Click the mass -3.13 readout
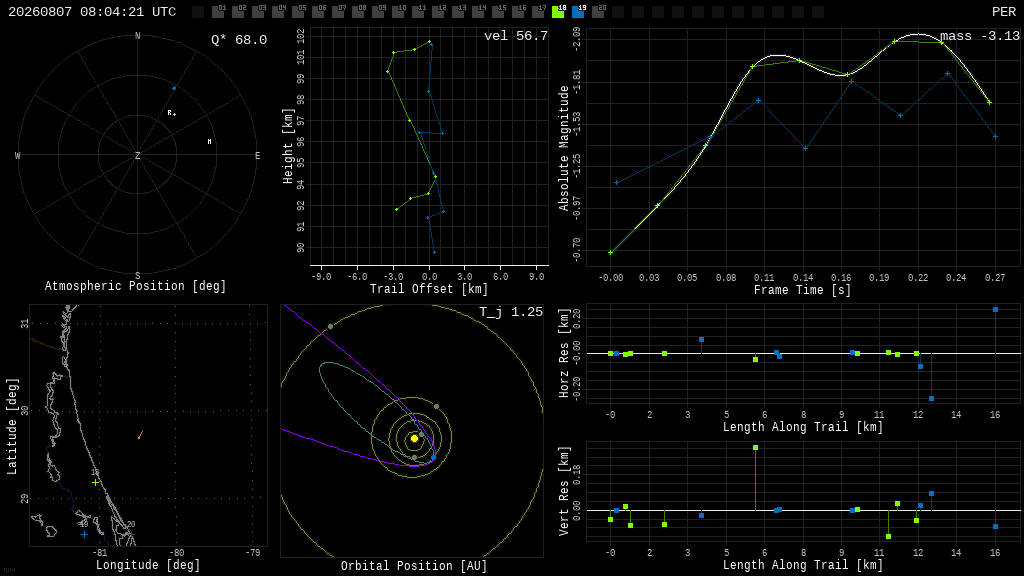1024x576 pixels. coord(980,36)
